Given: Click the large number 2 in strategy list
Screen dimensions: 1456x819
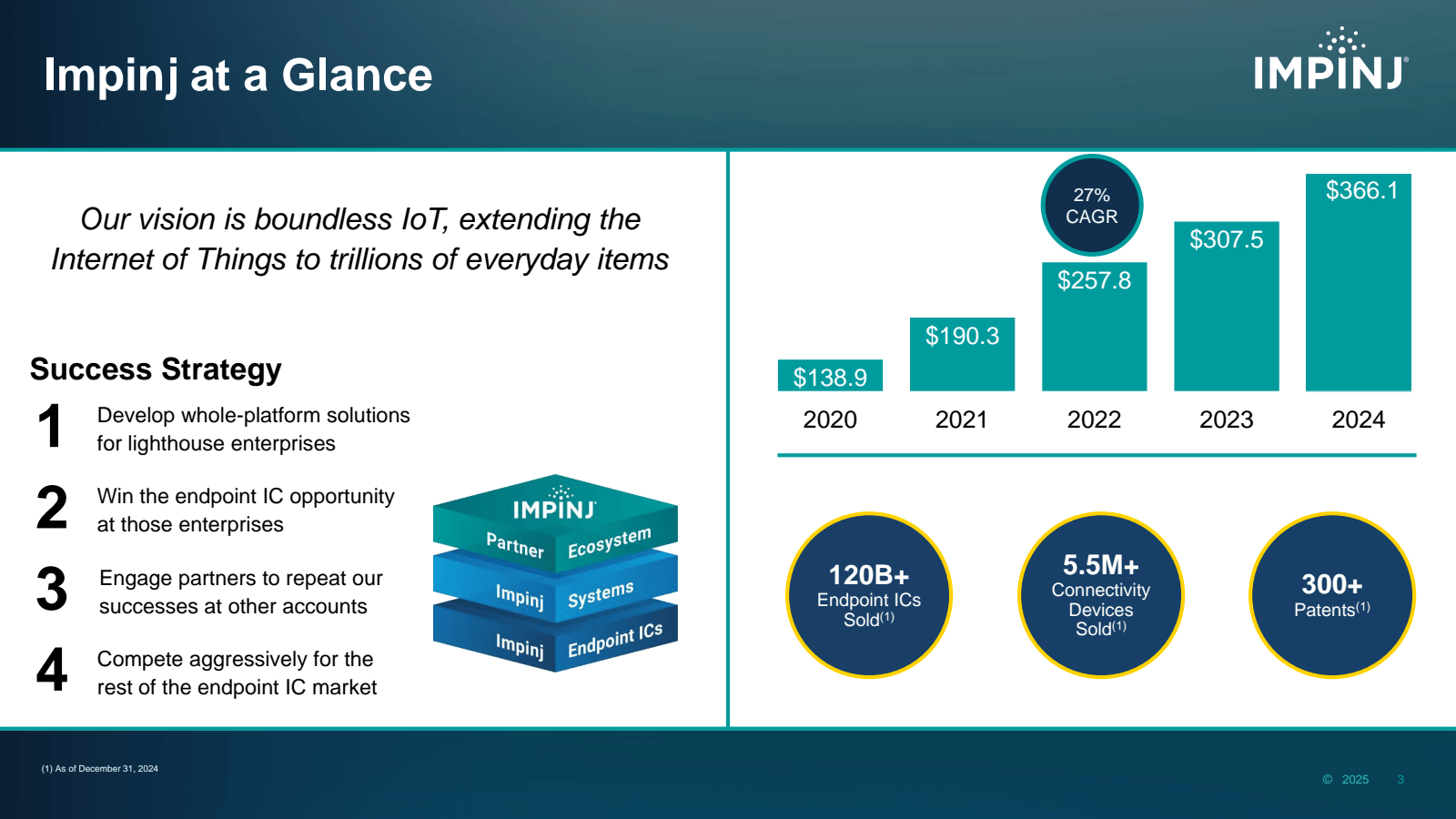Looking at the screenshot, I should pyautogui.click(x=52, y=508).
